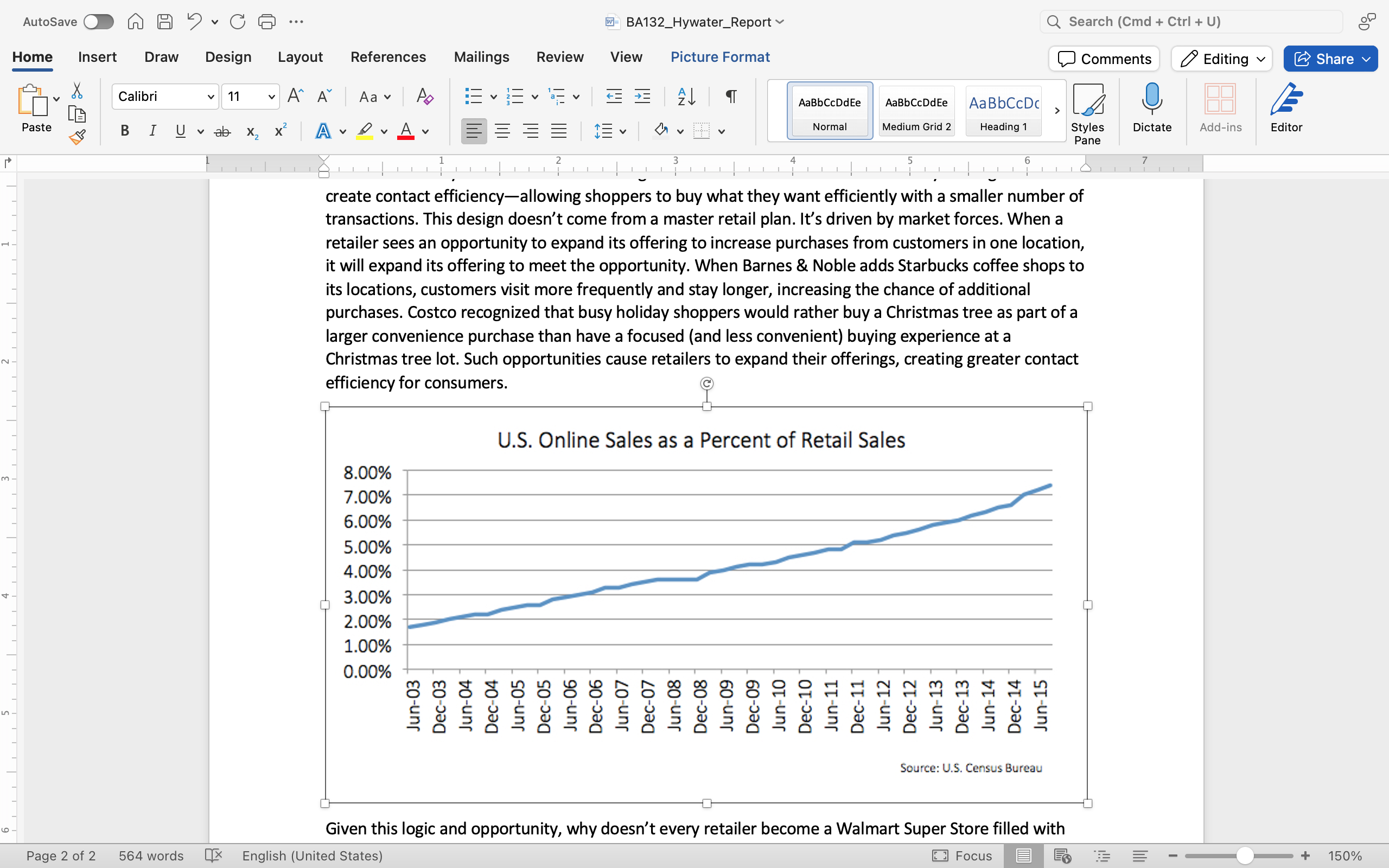Apply red font color
This screenshot has height=868, width=1389.
click(x=406, y=131)
